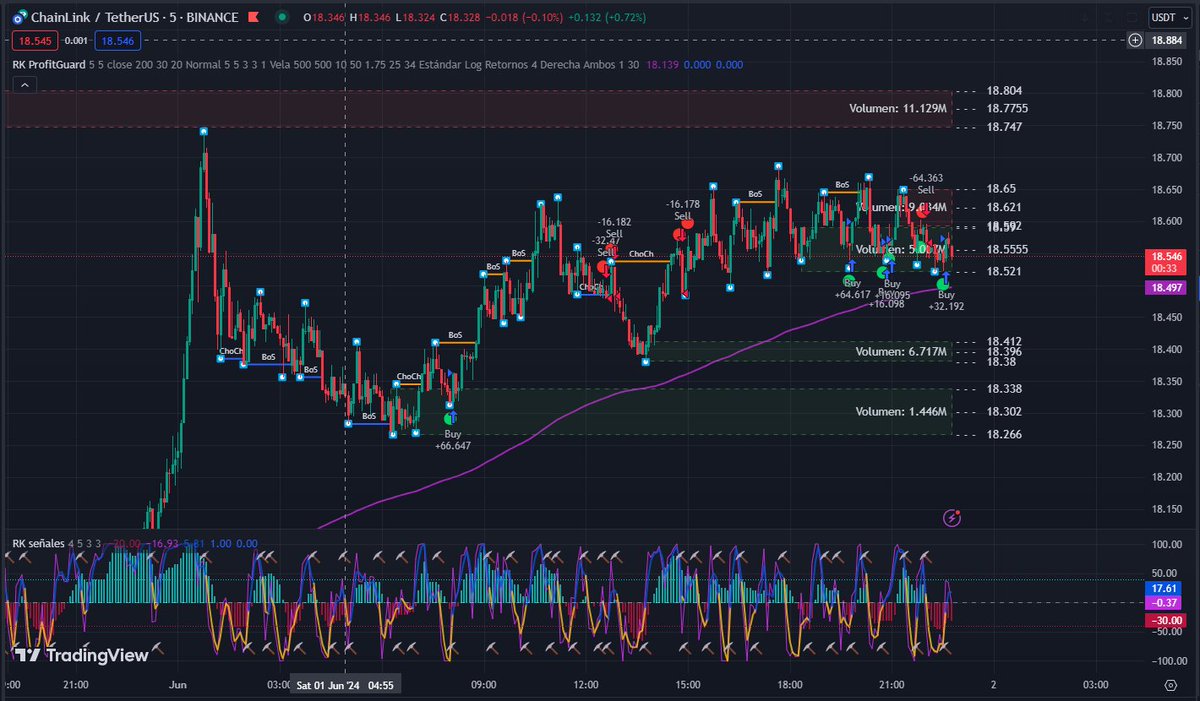Click the red -30.00 oscillator level label
This screenshot has width=1200, height=701.
tap(1166, 619)
